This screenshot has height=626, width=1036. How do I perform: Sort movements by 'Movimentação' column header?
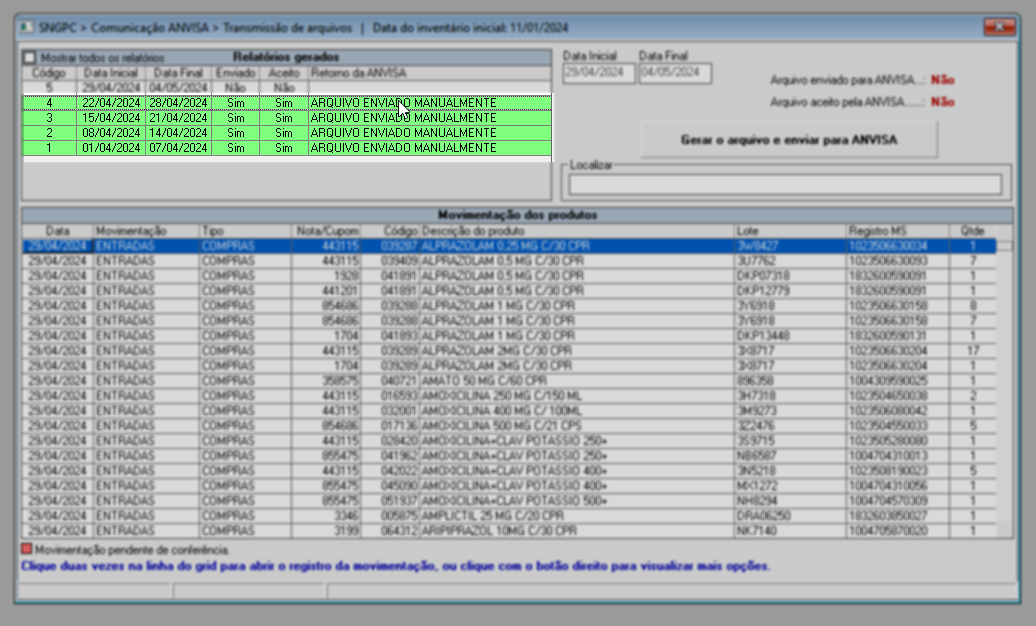(145, 231)
